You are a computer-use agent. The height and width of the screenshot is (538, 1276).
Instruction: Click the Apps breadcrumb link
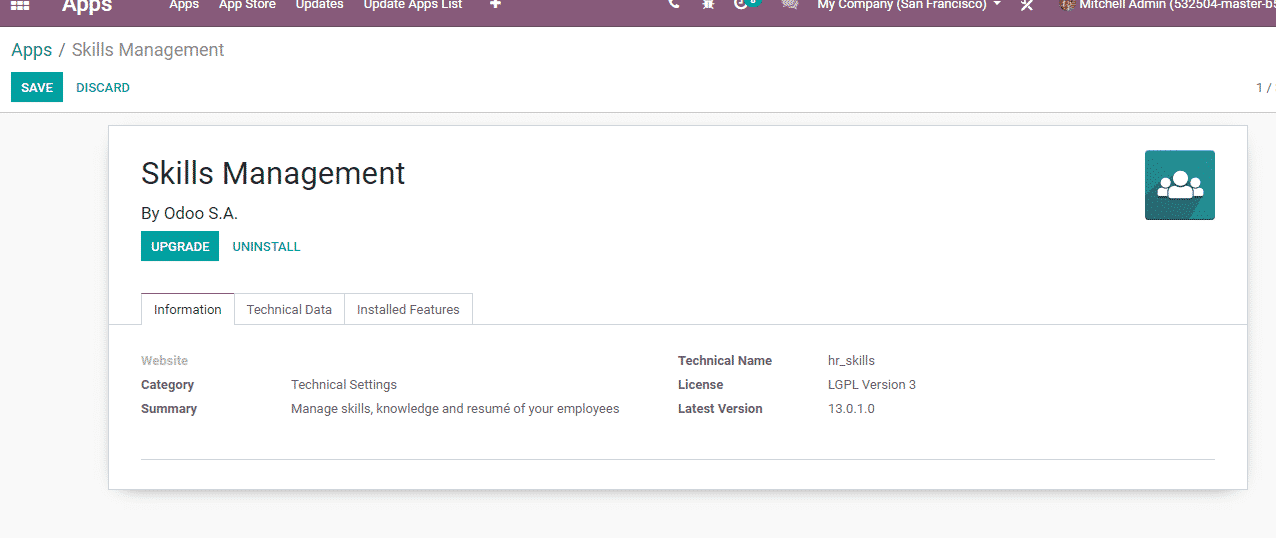click(x=32, y=50)
